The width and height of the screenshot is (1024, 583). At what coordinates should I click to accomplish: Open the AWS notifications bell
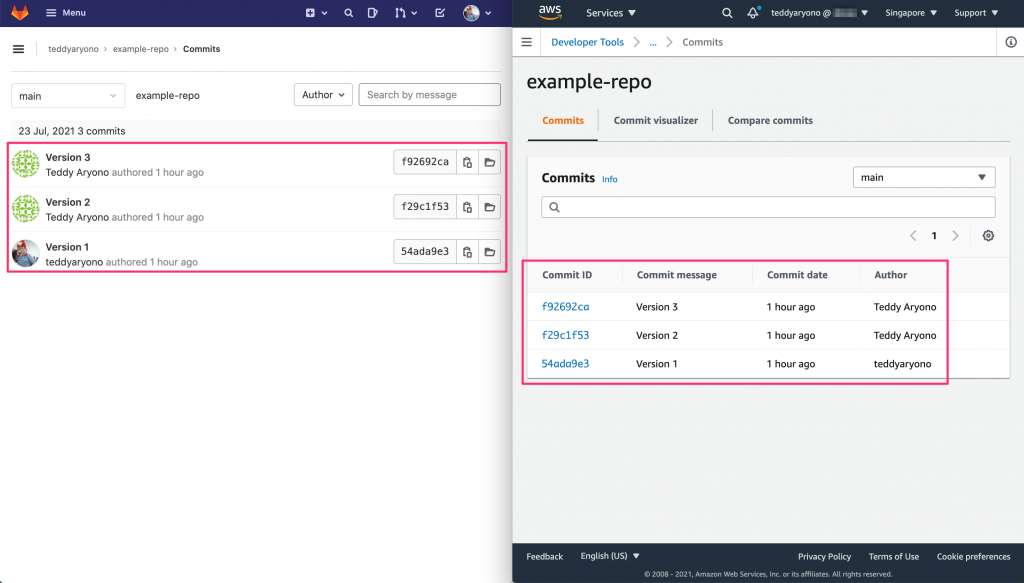tap(752, 13)
